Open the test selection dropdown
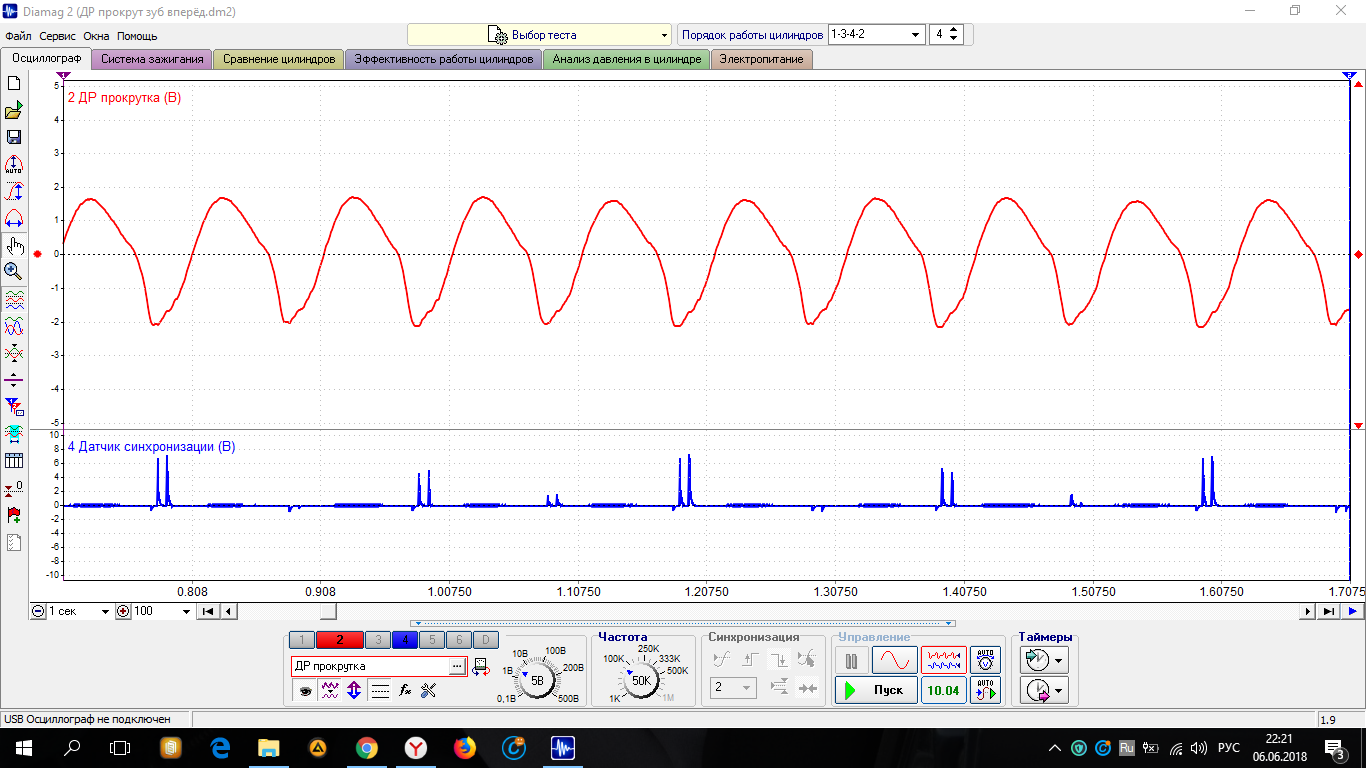Viewport: 1366px width, 768px height. tap(539, 35)
